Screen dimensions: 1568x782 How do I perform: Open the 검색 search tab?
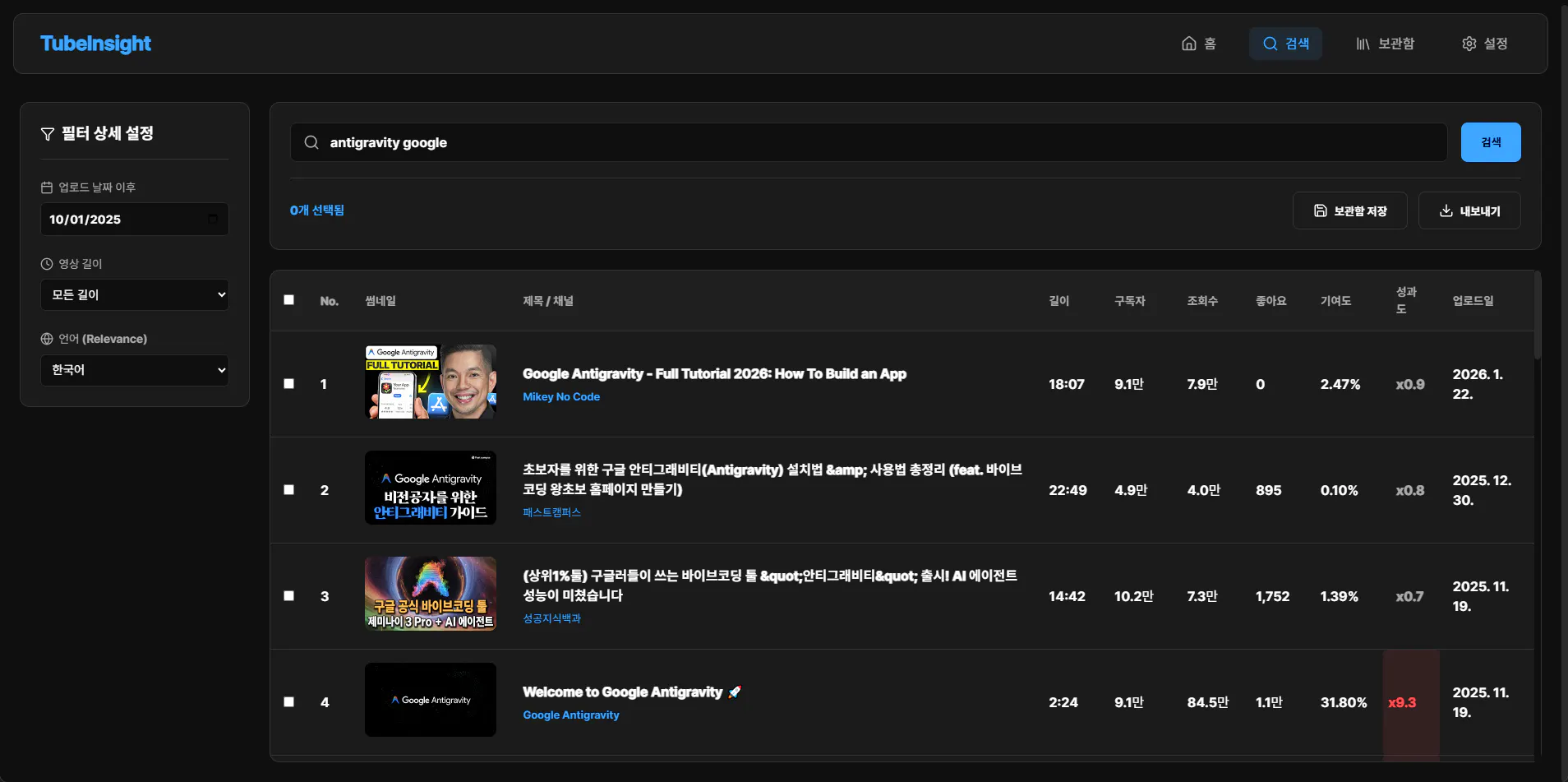click(1285, 44)
